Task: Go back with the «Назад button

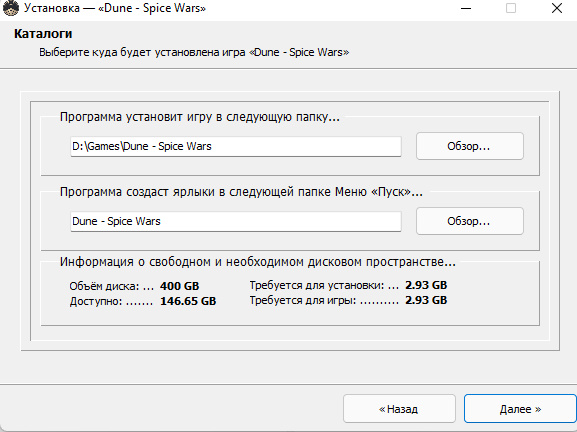Action: click(399, 409)
